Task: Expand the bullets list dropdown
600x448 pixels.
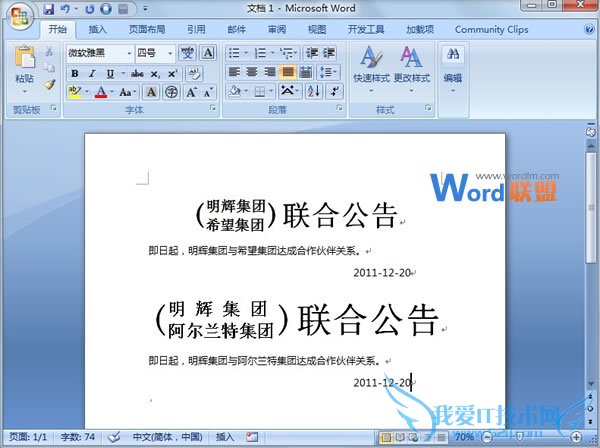Action: point(246,53)
